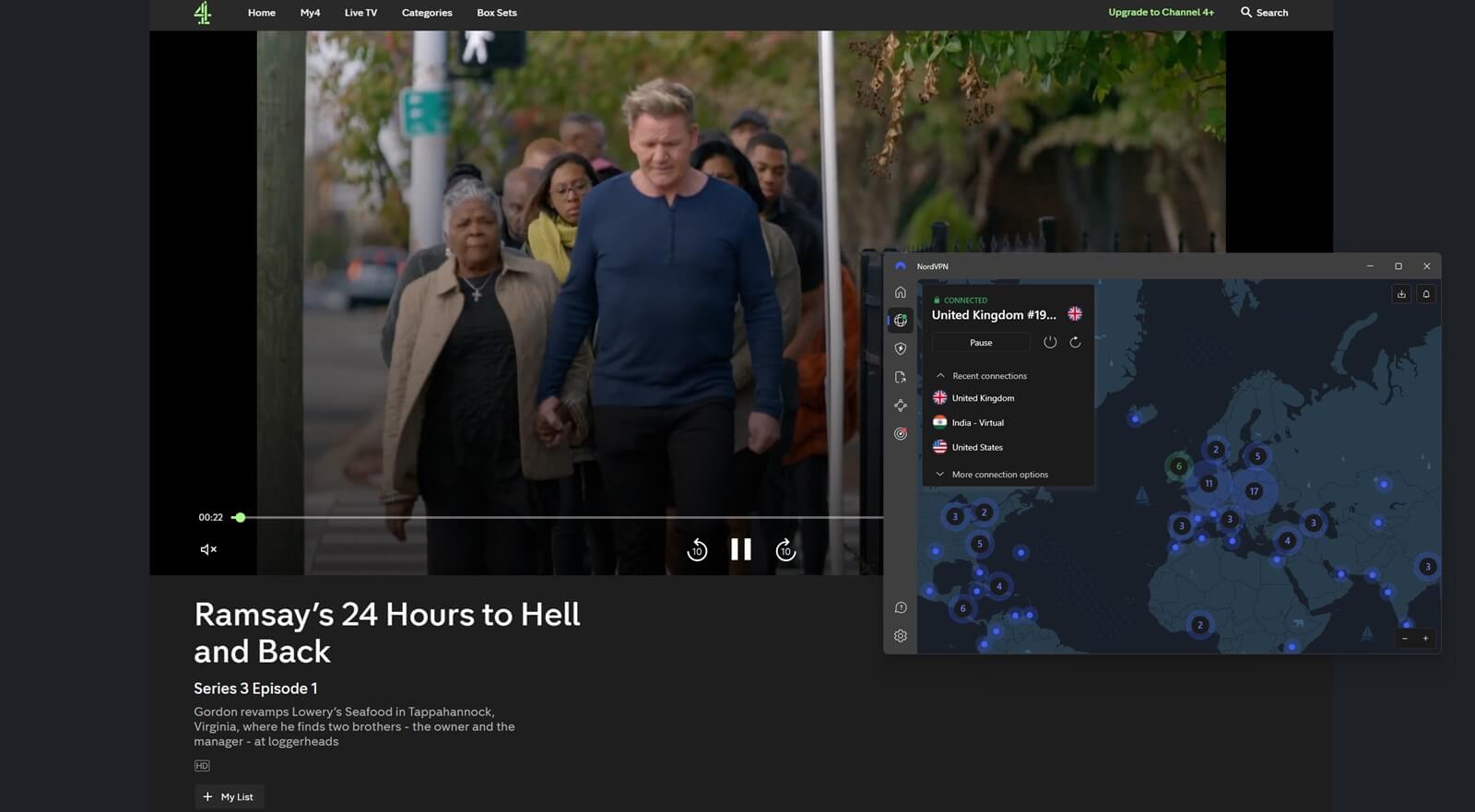Click Upgrade to Channel 4+ link
Viewport: 1475px width, 812px height.
click(1161, 12)
